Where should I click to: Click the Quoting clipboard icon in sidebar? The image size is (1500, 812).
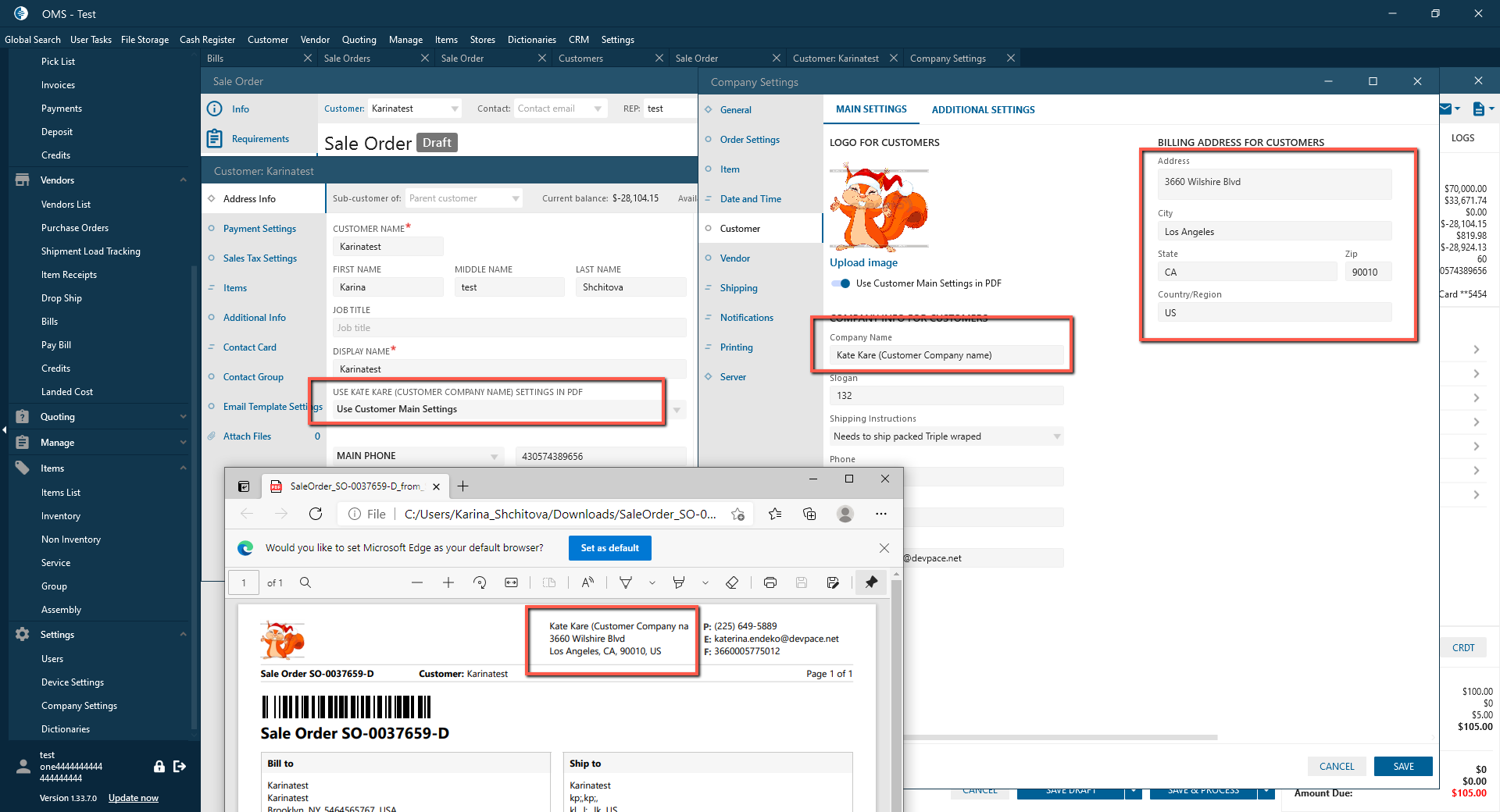pos(22,417)
